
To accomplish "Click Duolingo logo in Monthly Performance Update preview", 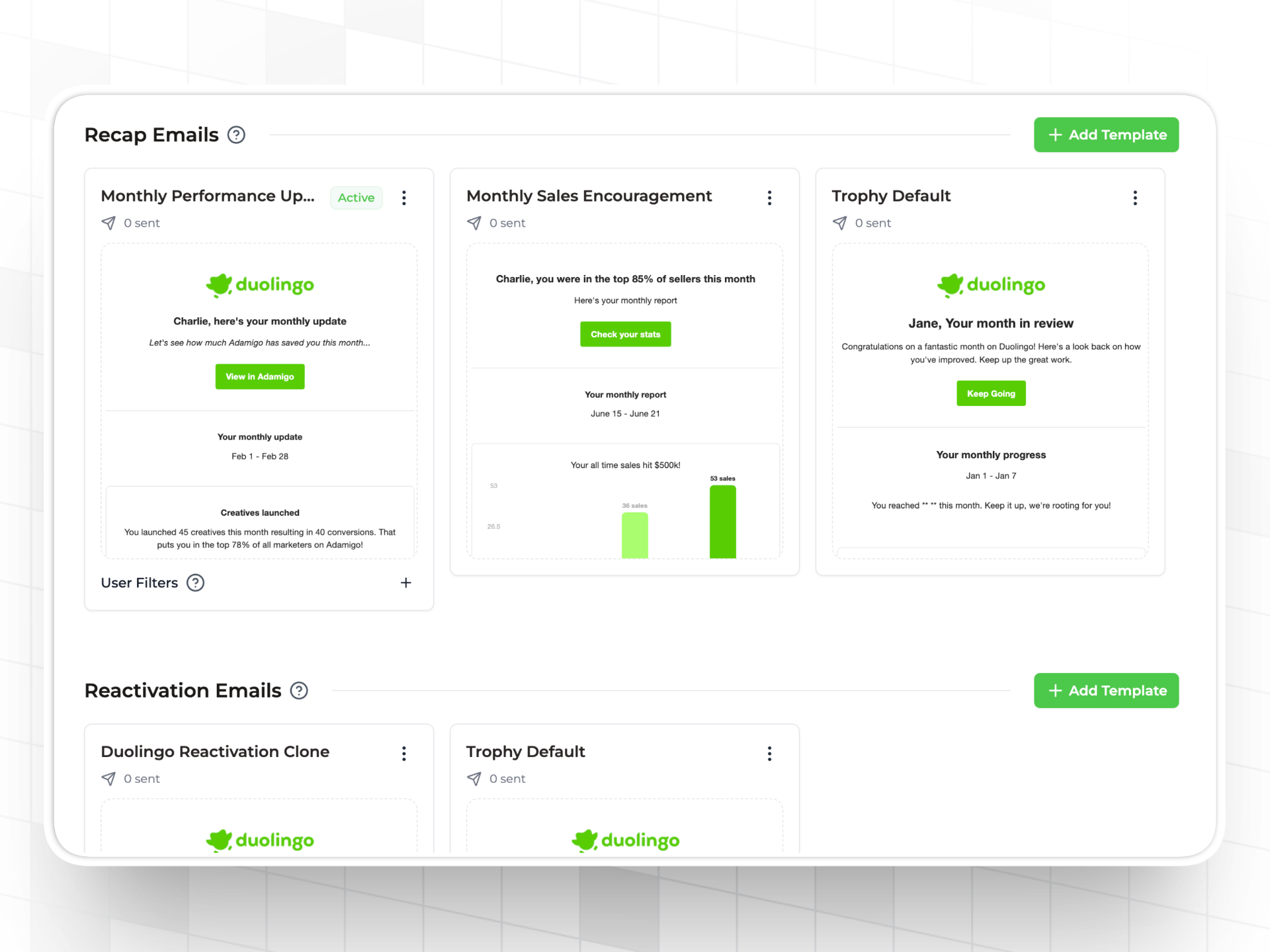I will pyautogui.click(x=260, y=285).
